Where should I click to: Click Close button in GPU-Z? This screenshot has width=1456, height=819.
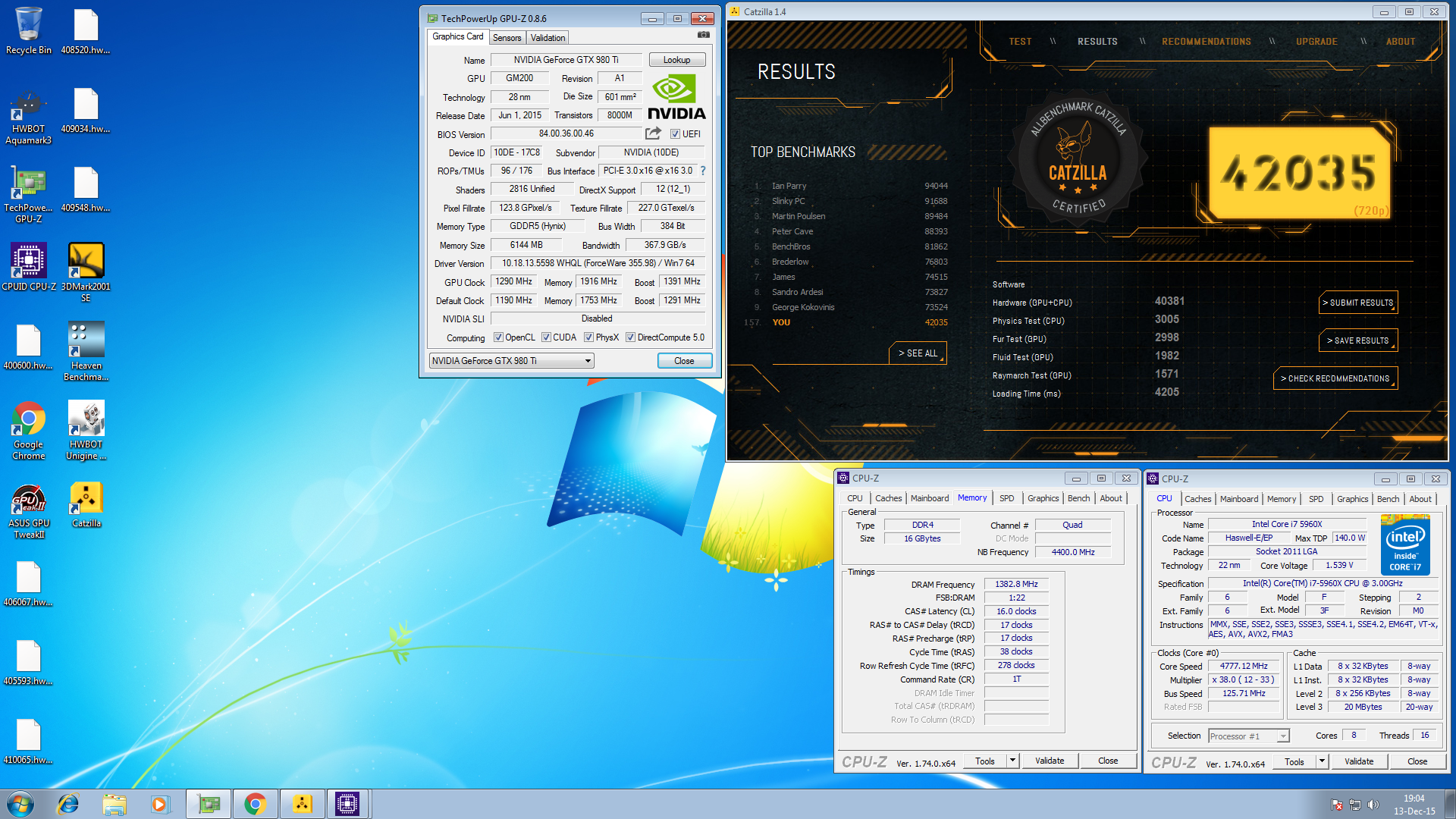[684, 361]
